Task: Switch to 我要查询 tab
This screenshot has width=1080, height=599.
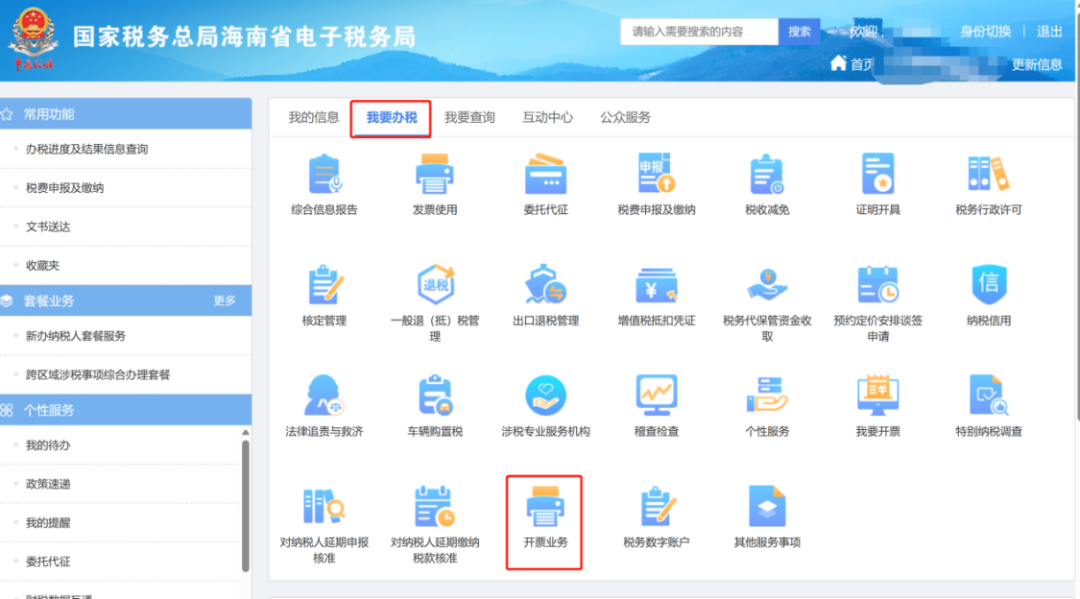Action: pos(469,118)
